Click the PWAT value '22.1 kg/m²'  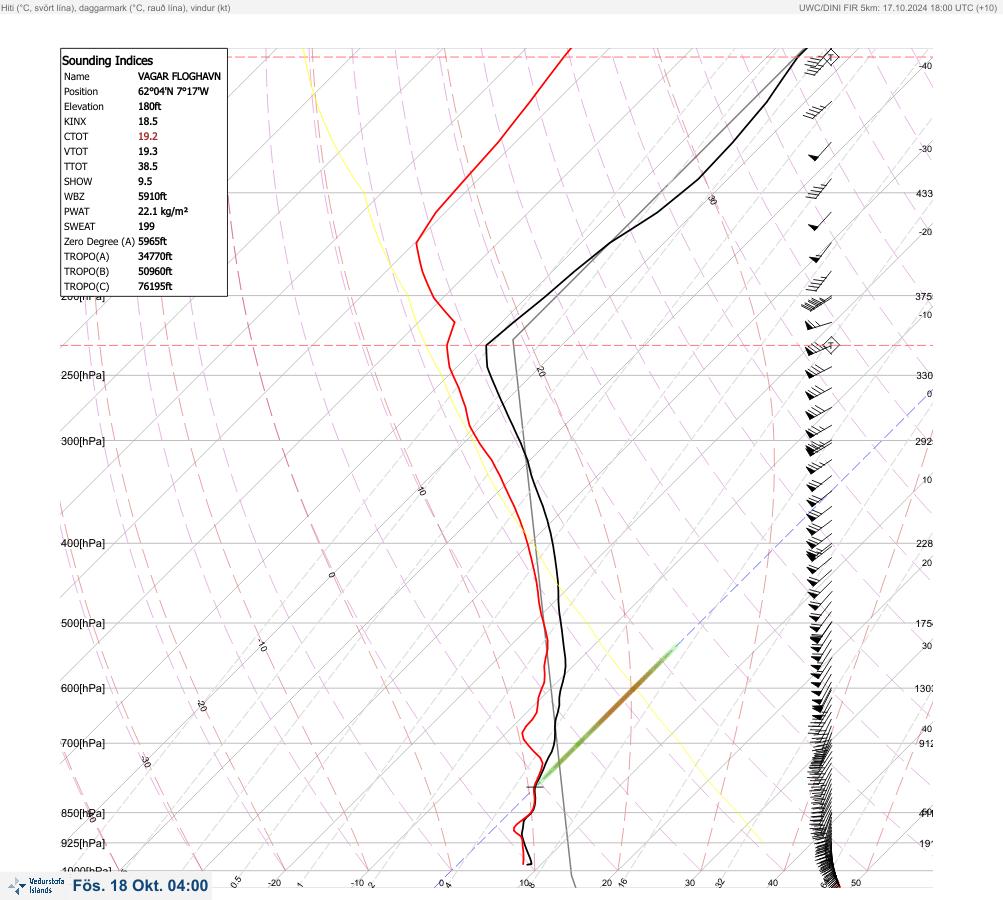(x=163, y=211)
